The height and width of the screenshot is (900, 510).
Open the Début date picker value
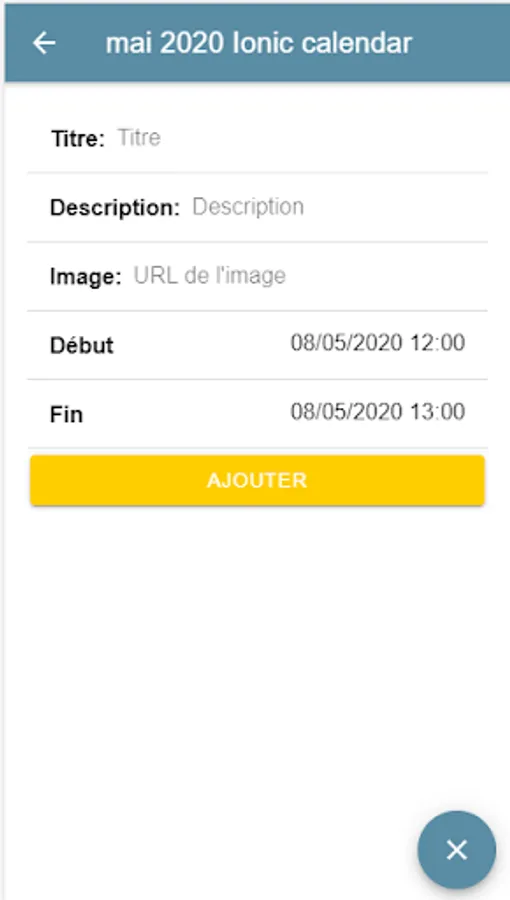(x=377, y=343)
